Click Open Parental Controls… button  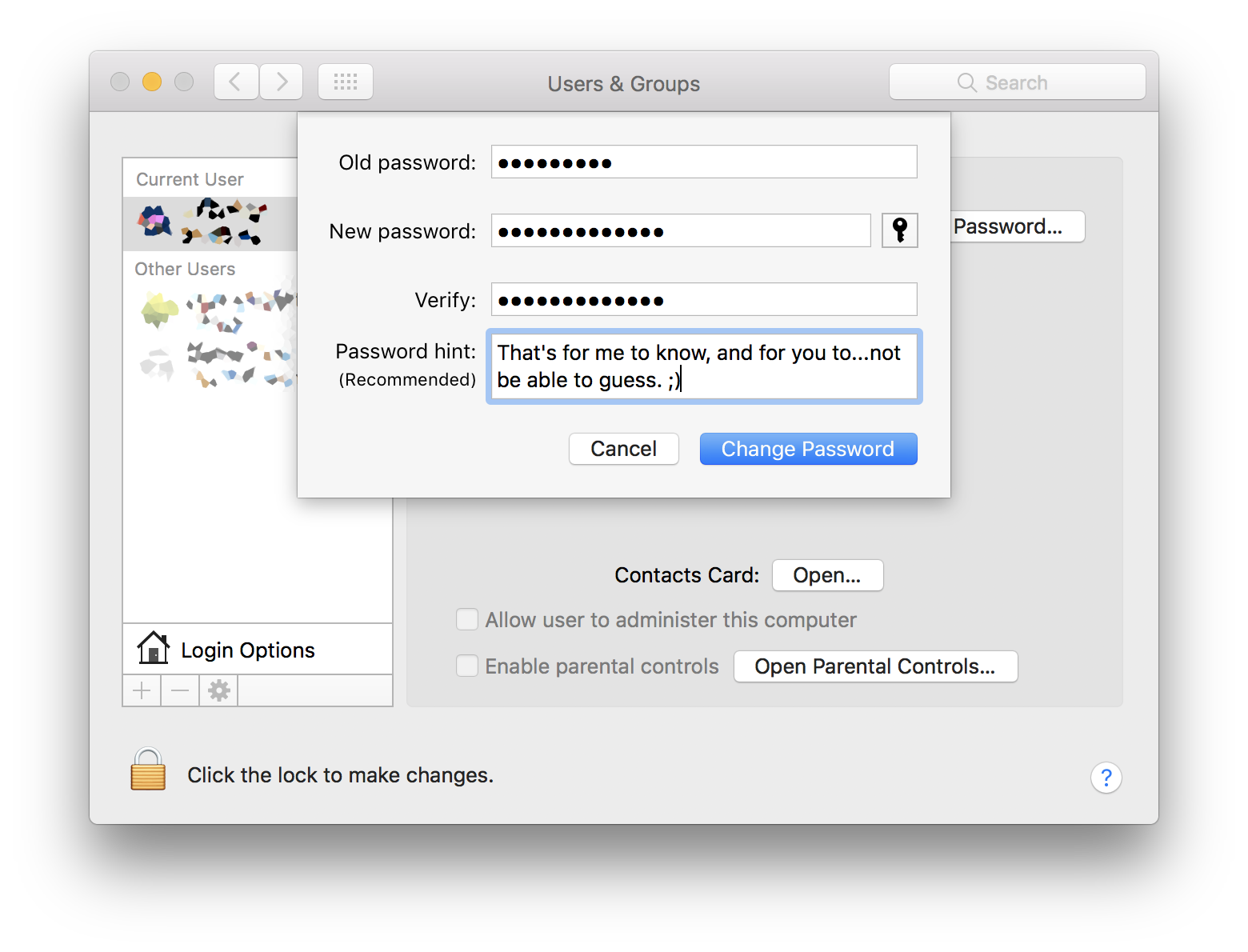point(875,666)
